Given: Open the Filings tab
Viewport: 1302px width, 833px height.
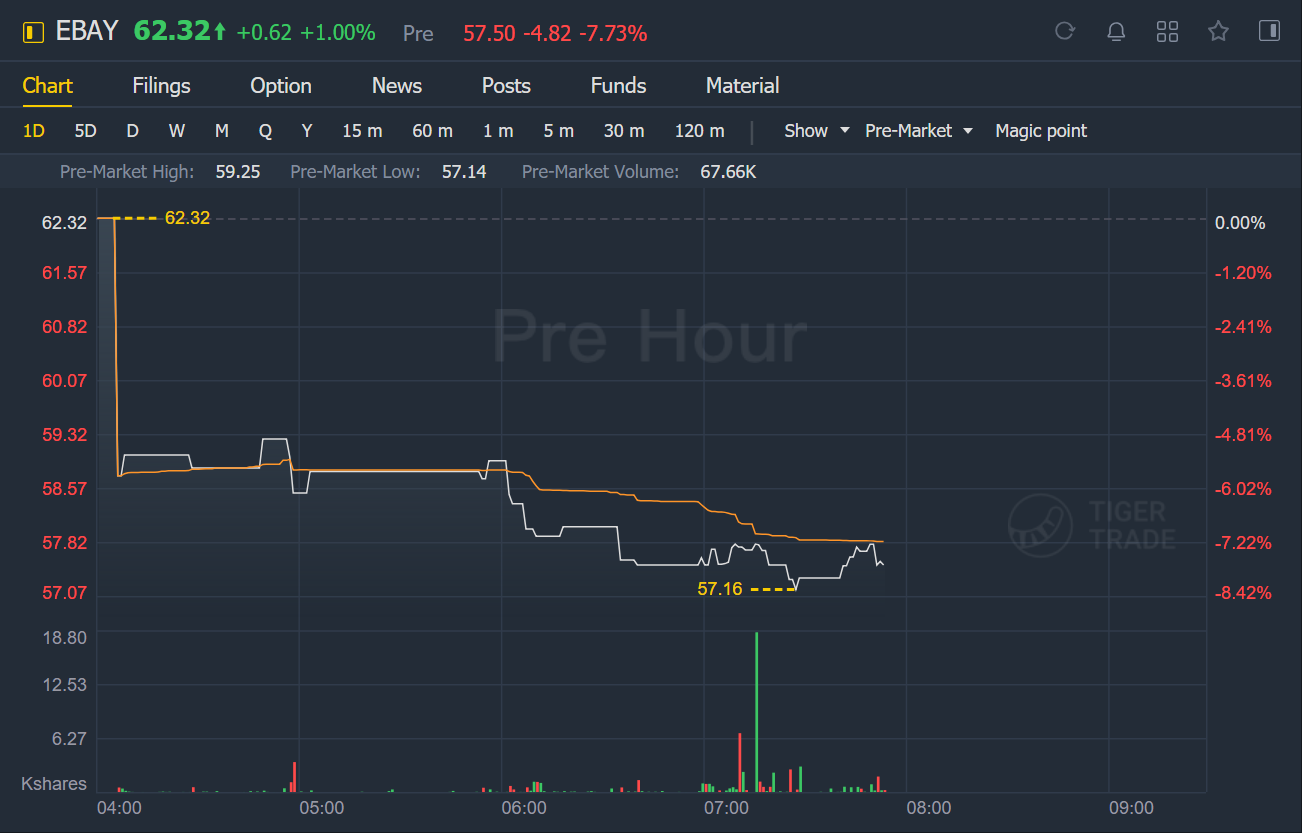Looking at the screenshot, I should coord(161,86).
